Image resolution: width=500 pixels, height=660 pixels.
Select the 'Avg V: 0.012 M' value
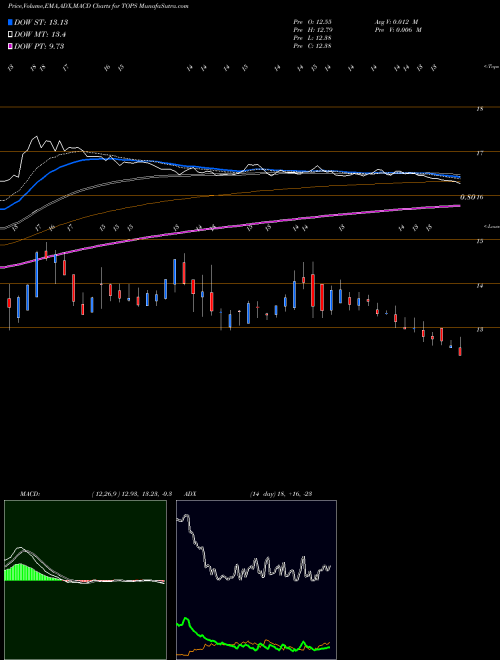point(395,22)
